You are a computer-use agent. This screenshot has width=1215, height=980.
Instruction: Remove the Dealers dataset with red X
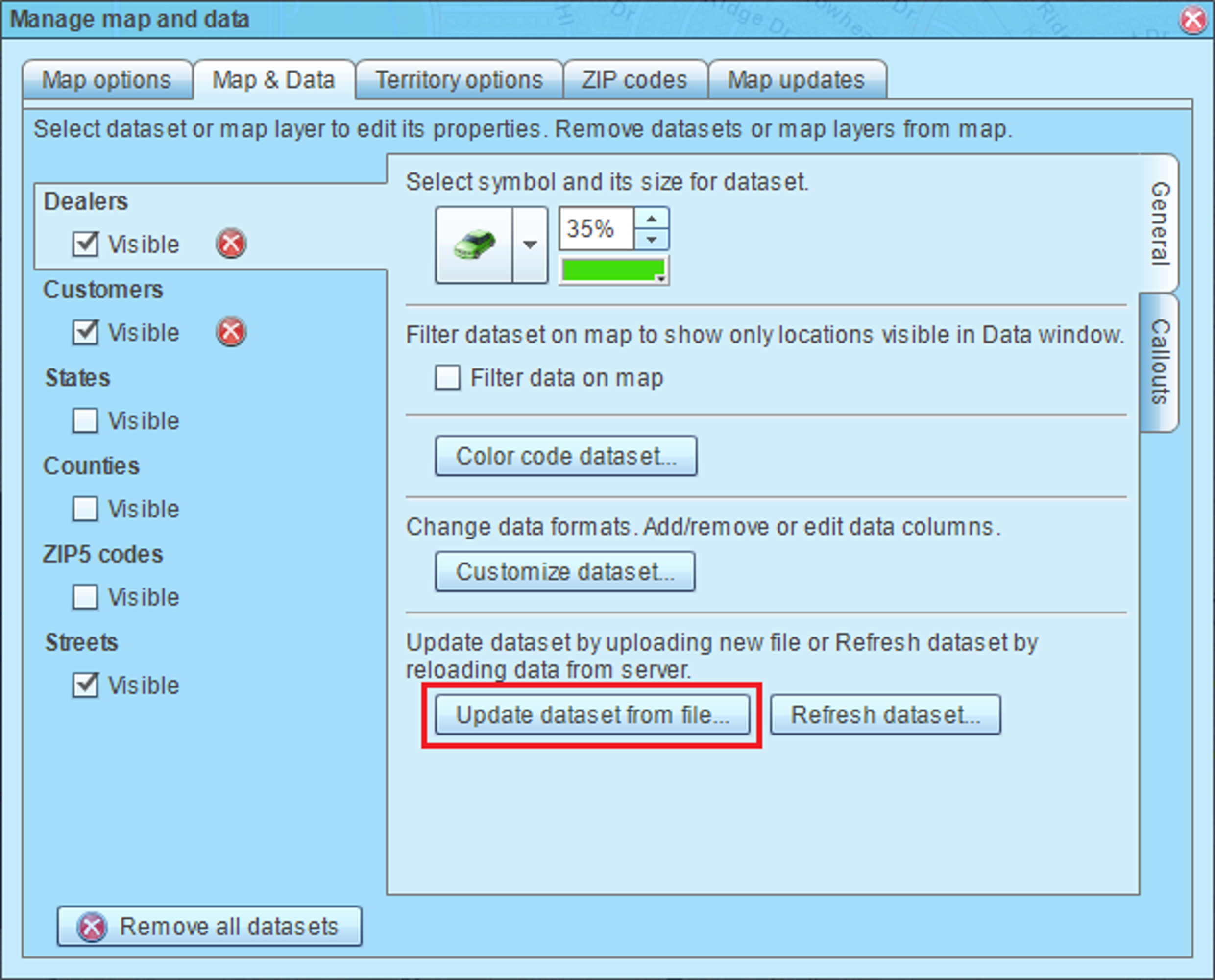231,244
